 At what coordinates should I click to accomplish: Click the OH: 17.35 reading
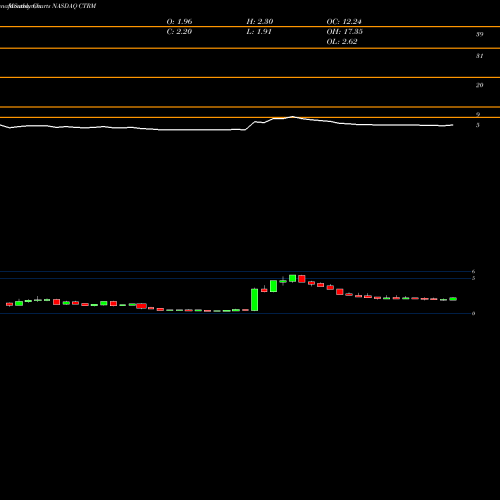tap(345, 32)
